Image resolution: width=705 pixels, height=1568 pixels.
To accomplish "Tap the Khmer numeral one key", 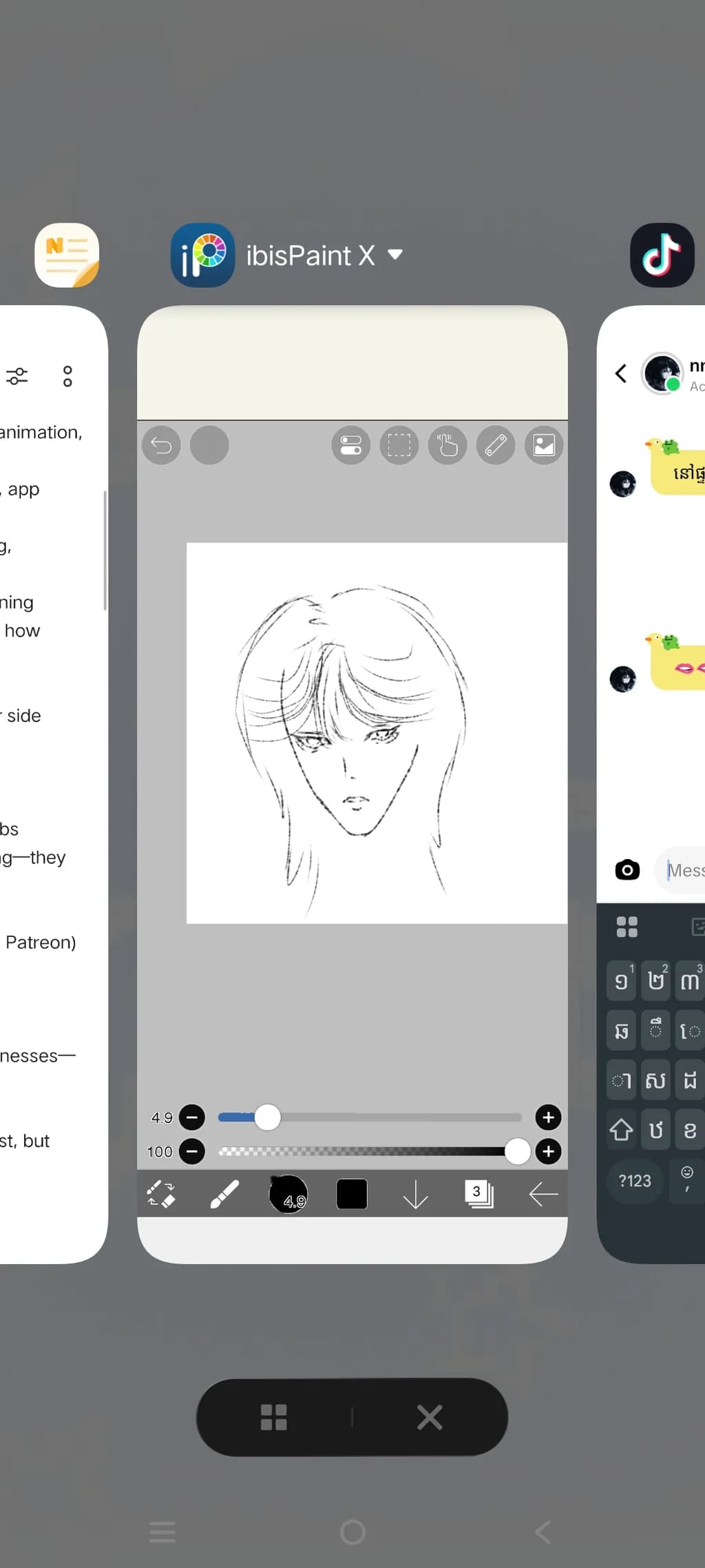I will 622,980.
